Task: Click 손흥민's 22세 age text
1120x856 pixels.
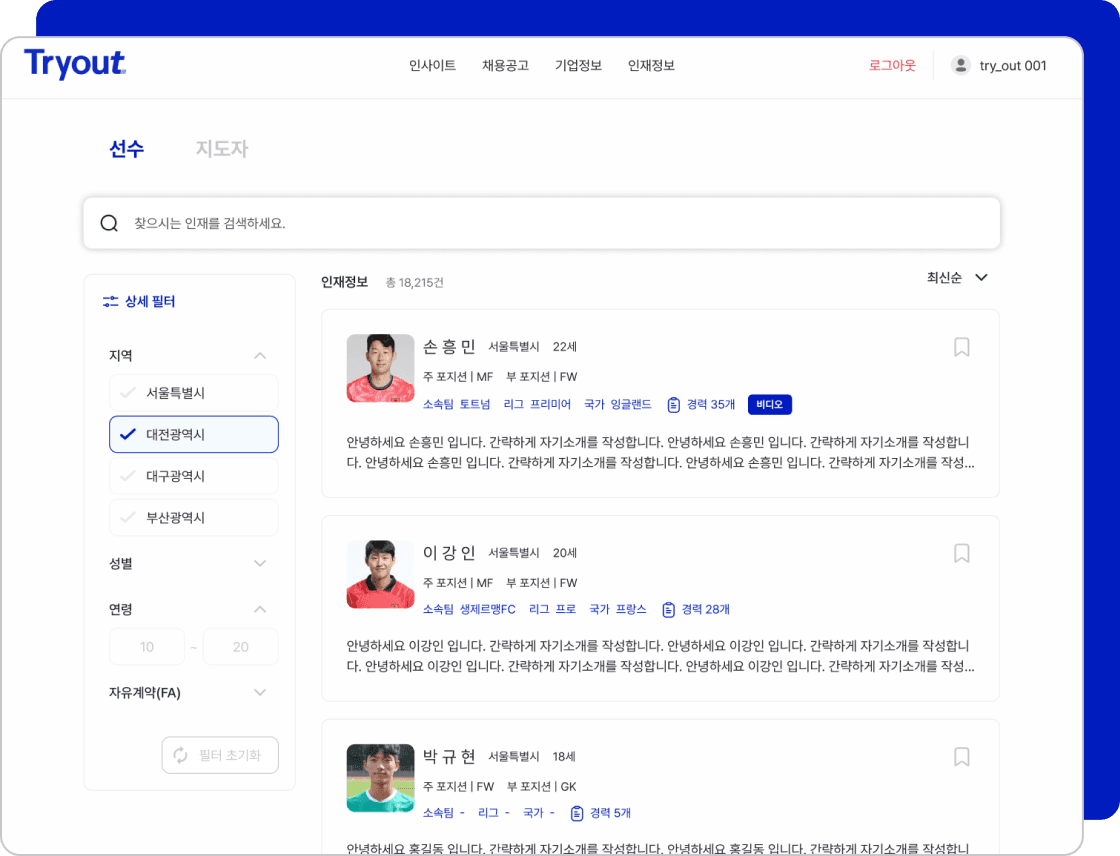Action: click(565, 347)
